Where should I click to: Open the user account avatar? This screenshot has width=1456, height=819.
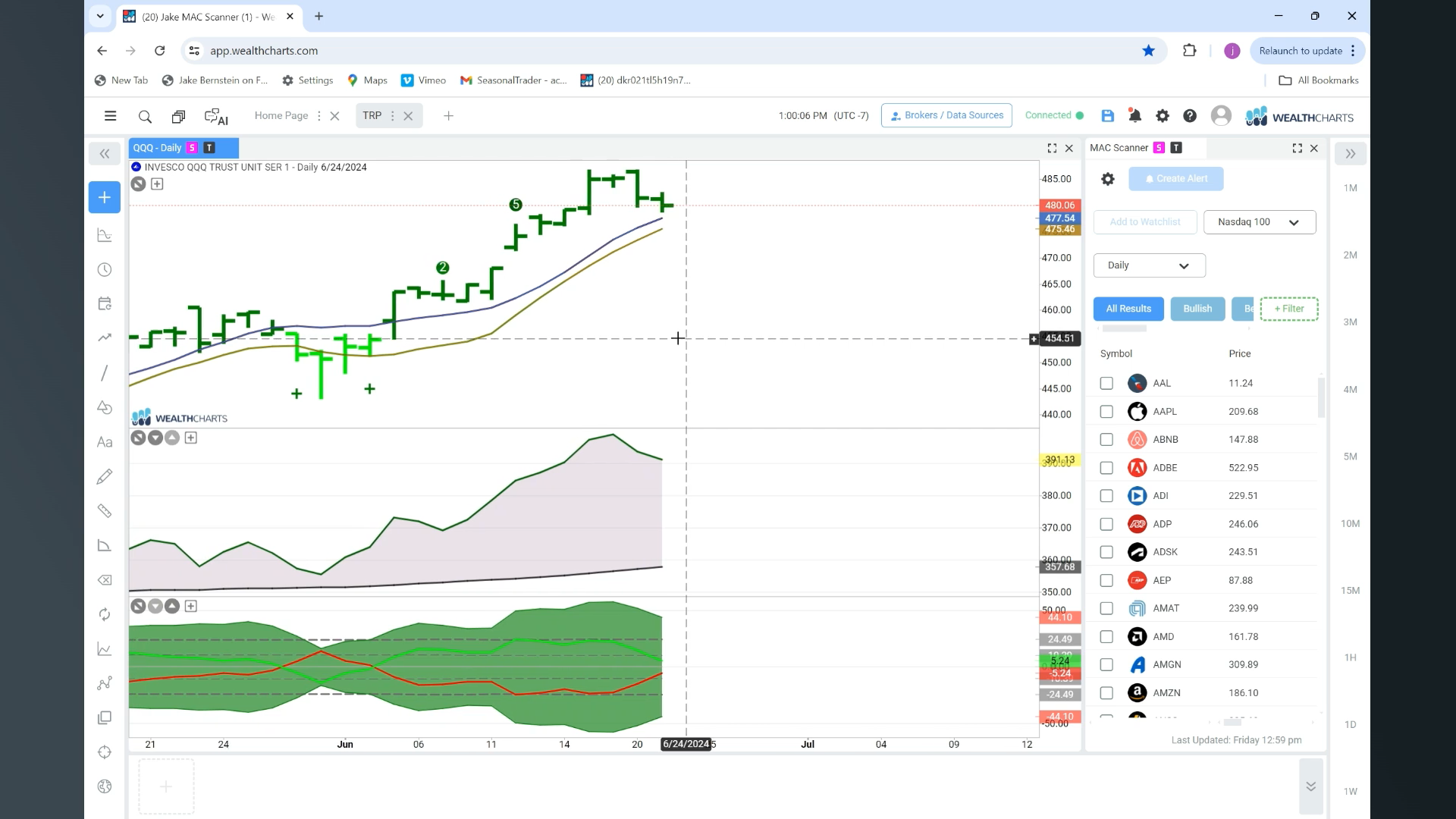point(1221,115)
